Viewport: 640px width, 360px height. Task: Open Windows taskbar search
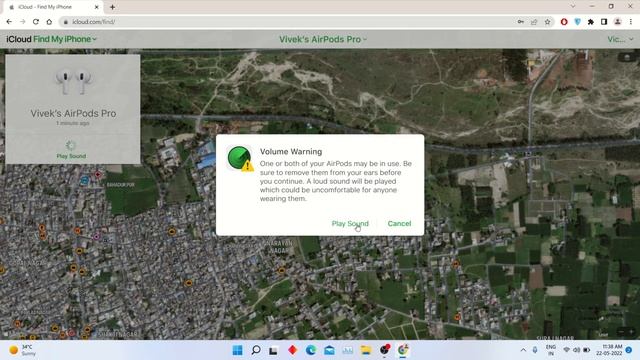tap(256, 350)
